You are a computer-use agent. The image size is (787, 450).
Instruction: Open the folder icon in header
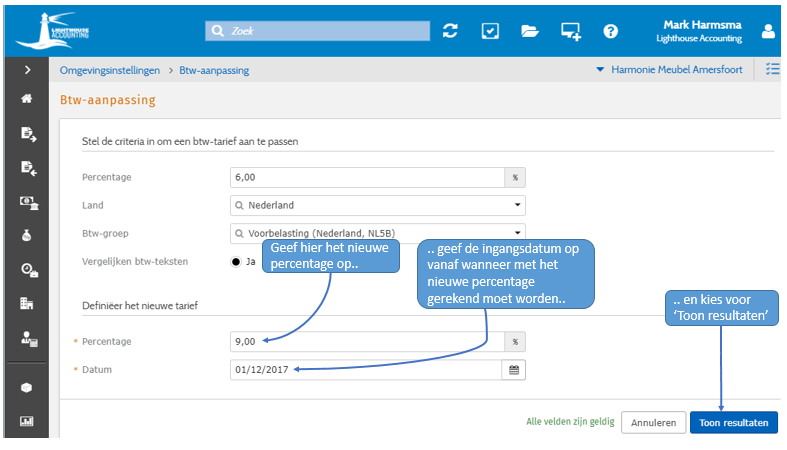point(530,31)
